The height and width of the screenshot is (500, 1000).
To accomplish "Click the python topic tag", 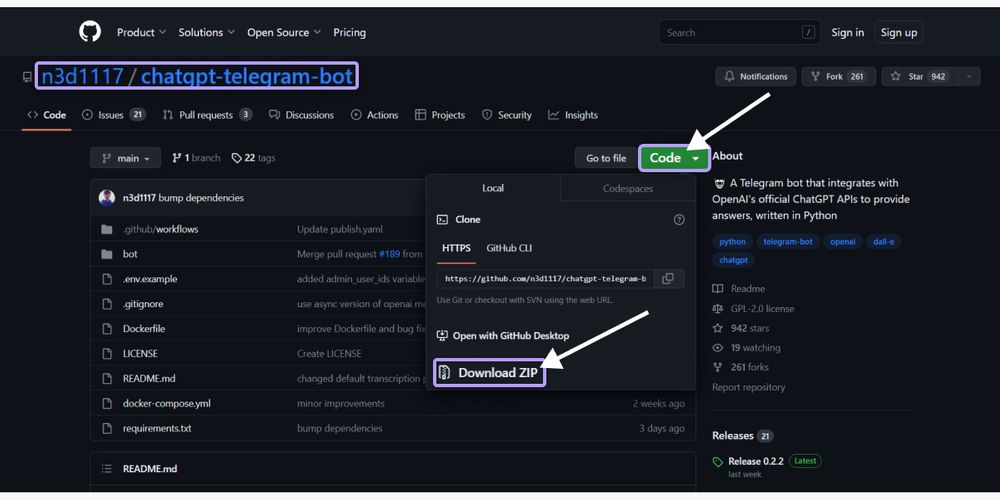I will pyautogui.click(x=732, y=241).
